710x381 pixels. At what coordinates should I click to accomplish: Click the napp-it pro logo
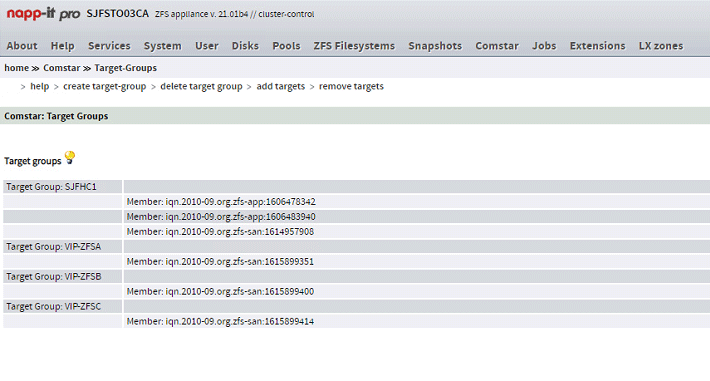[x=43, y=14]
